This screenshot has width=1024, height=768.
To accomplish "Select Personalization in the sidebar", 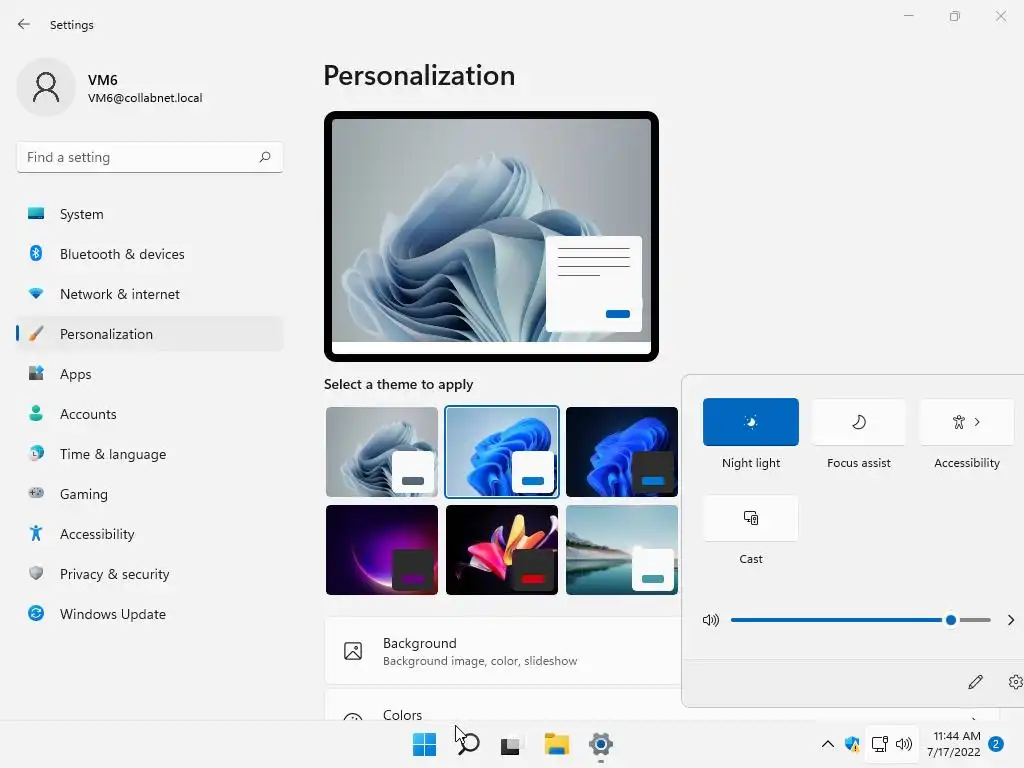I will pyautogui.click(x=150, y=334).
